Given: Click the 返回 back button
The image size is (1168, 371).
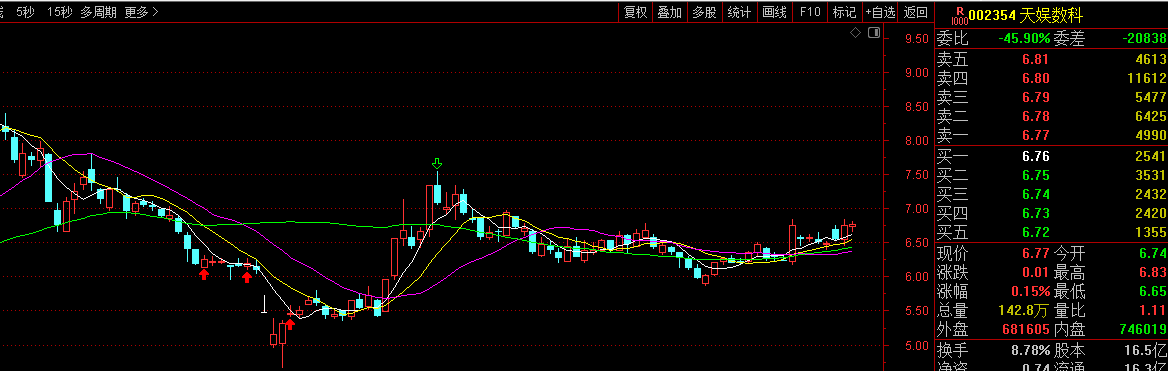Looking at the screenshot, I should [915, 12].
